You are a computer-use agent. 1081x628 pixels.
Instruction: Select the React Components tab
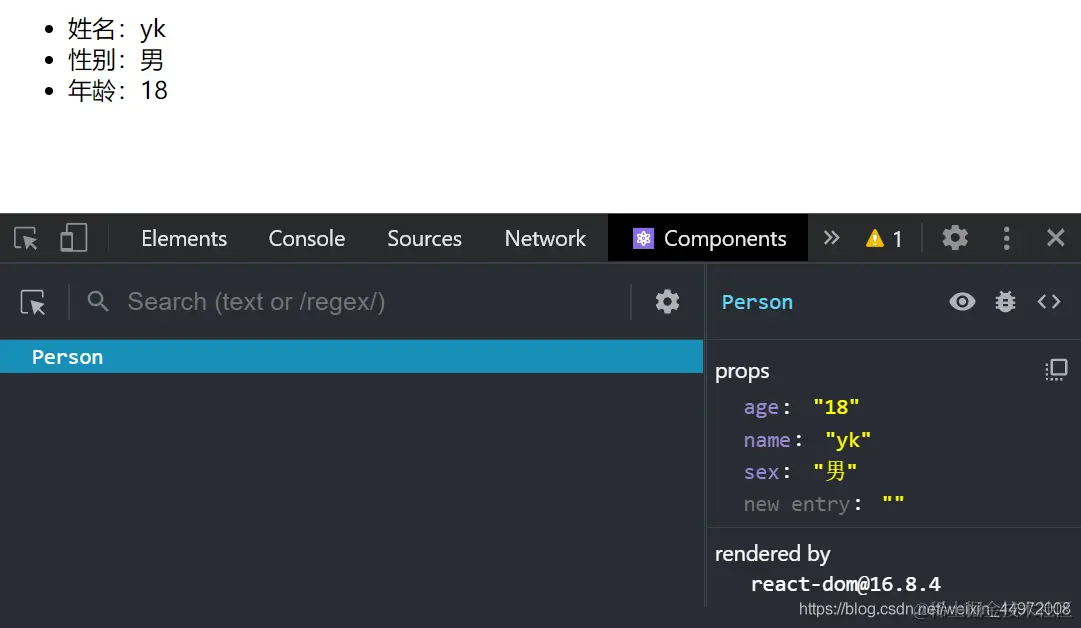point(709,238)
